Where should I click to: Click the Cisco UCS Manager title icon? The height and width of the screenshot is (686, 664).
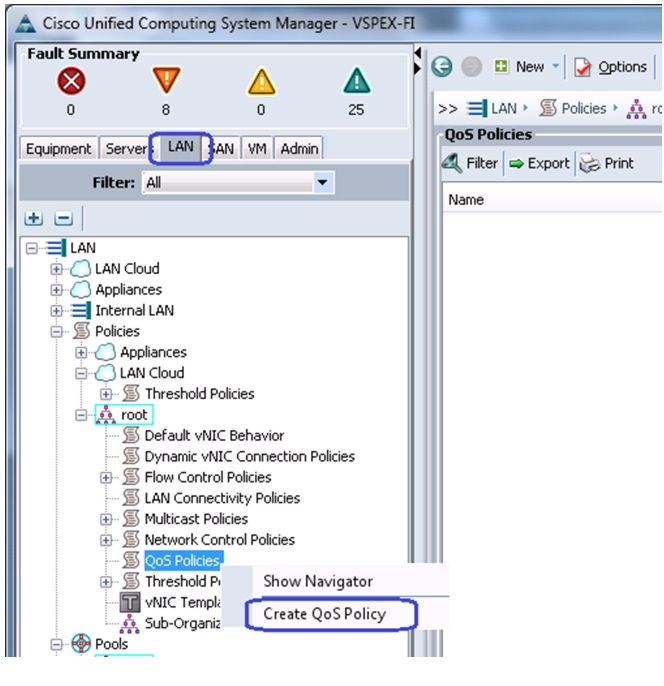pos(25,24)
